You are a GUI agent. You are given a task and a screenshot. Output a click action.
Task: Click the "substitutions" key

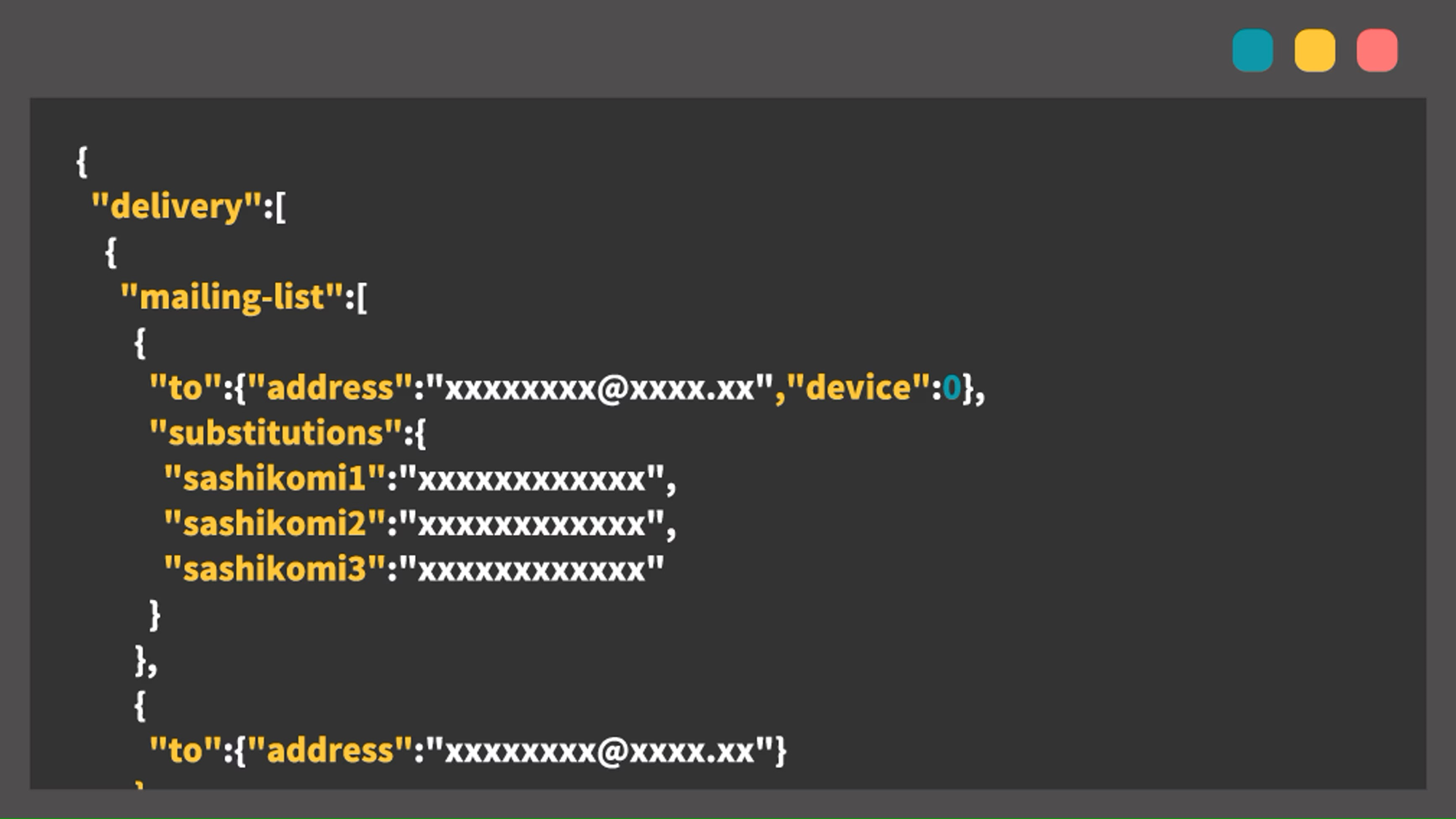275,433
